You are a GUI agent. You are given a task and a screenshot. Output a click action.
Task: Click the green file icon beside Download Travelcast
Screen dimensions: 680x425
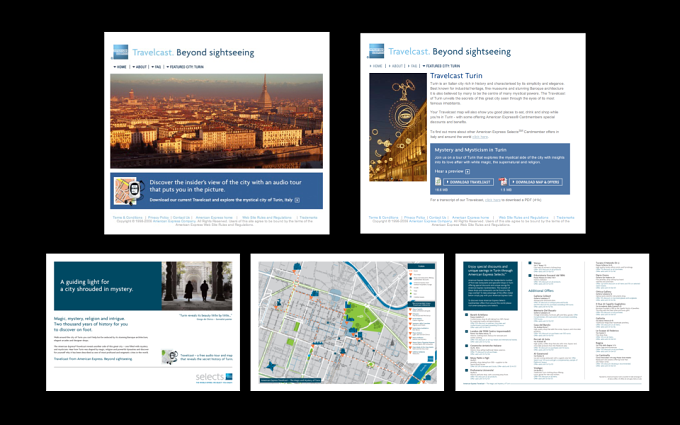tap(438, 182)
